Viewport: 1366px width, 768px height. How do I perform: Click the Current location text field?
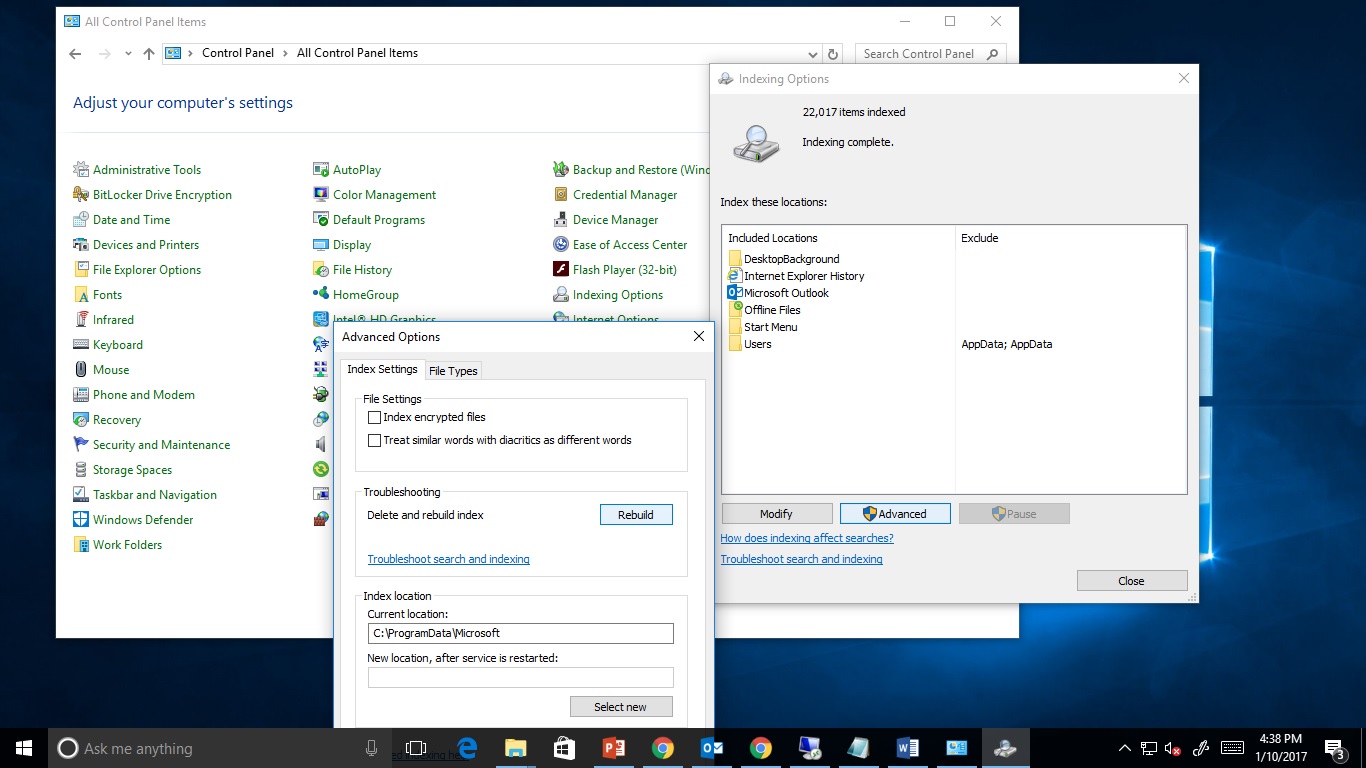520,633
